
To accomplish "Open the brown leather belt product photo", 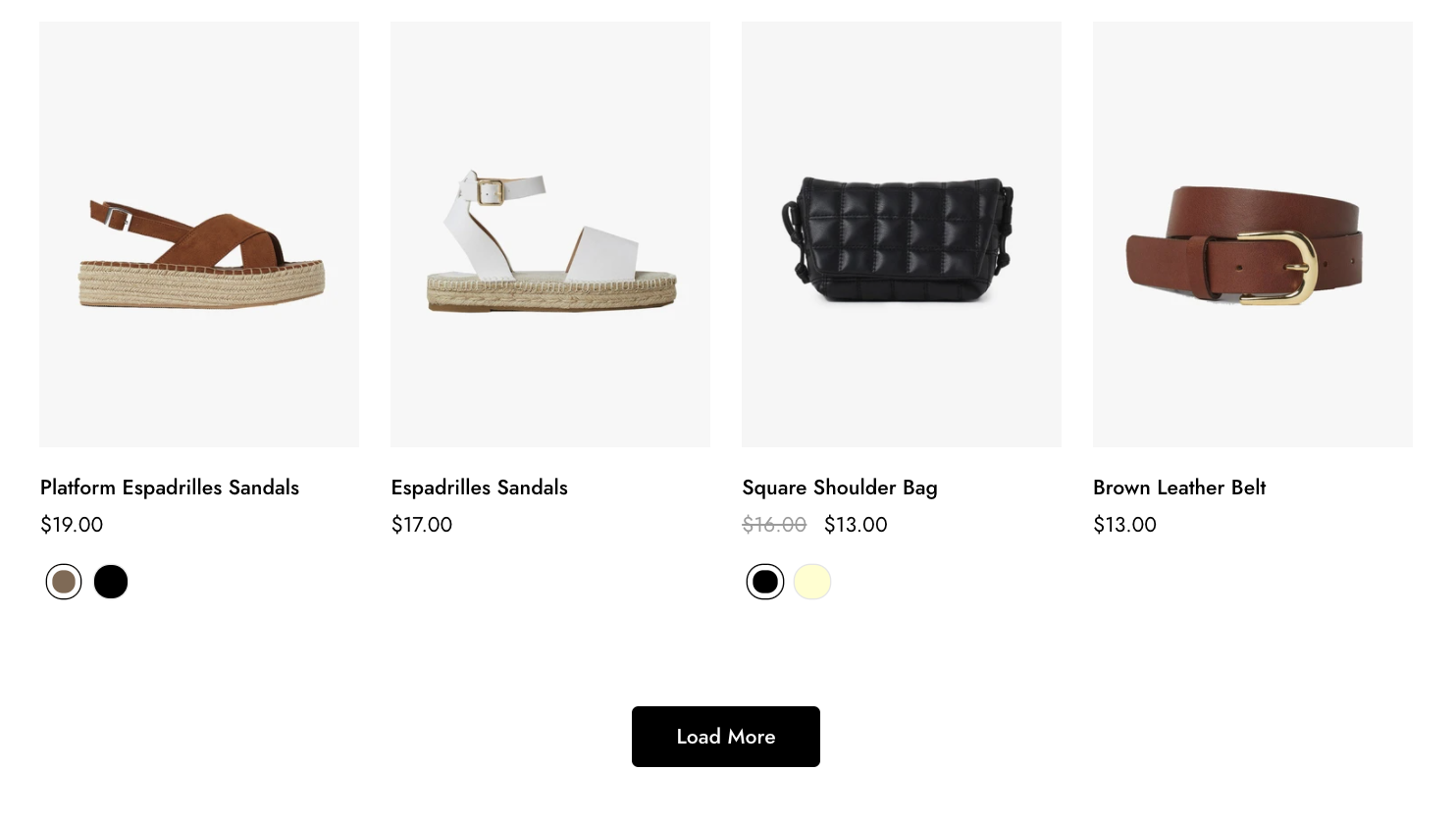I will 1252,235.
